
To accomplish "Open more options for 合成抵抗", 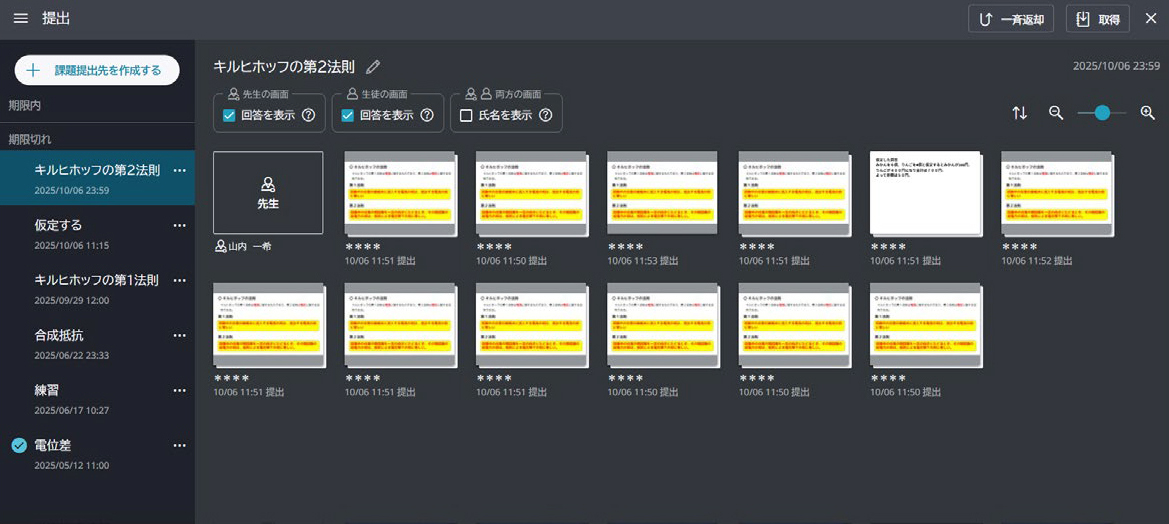I will (179, 335).
